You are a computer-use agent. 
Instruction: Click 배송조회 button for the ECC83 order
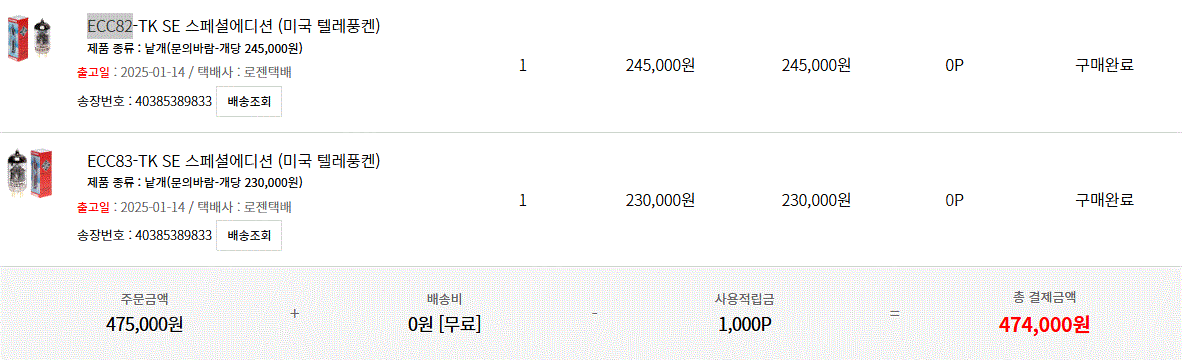[x=249, y=236]
